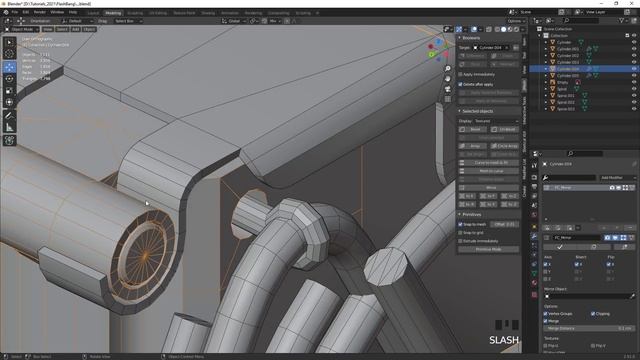
Task: Collapse the Primitives panel
Action: click(x=460, y=214)
